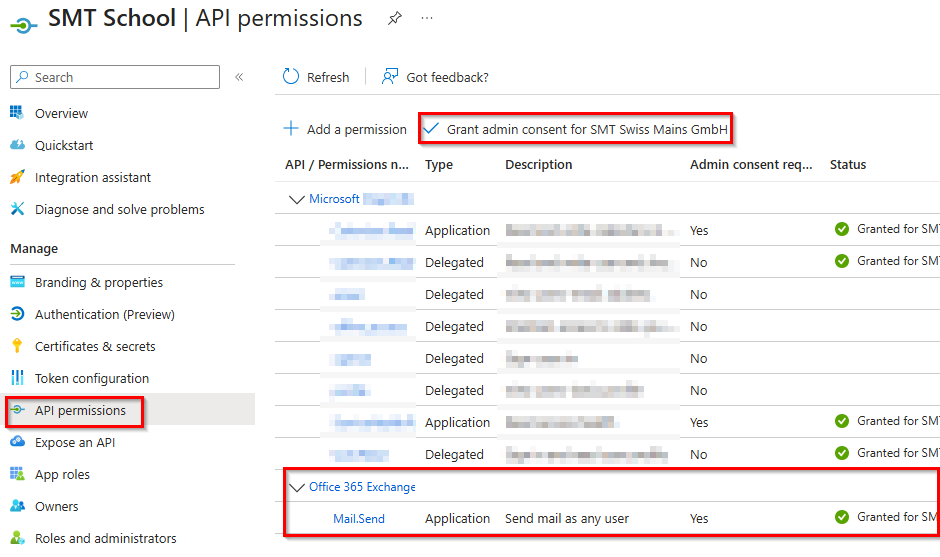Open API permissions in the Manage menu

click(80, 410)
